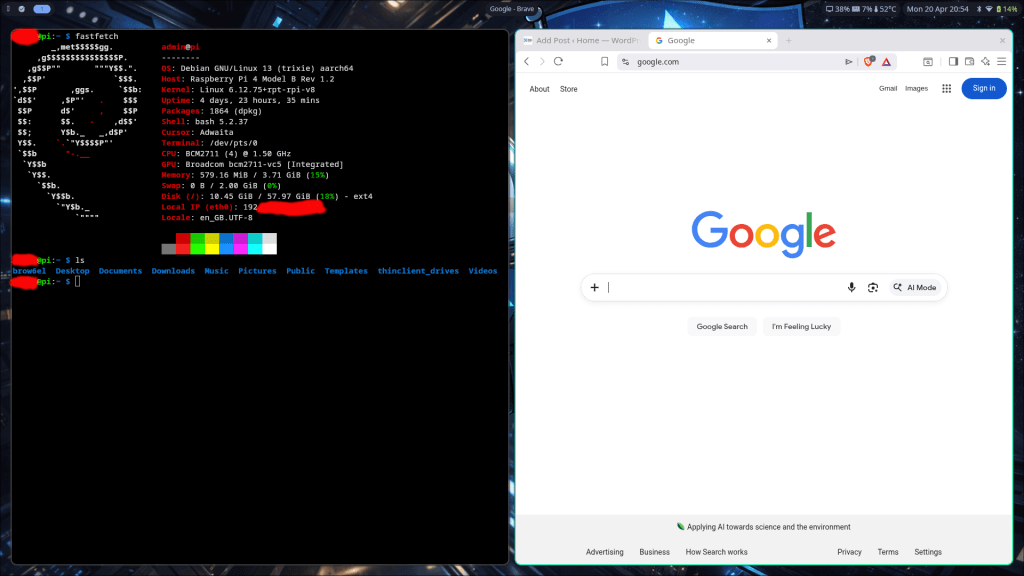Open the Gmail link
The height and width of the screenshot is (576, 1024).
[887, 88]
